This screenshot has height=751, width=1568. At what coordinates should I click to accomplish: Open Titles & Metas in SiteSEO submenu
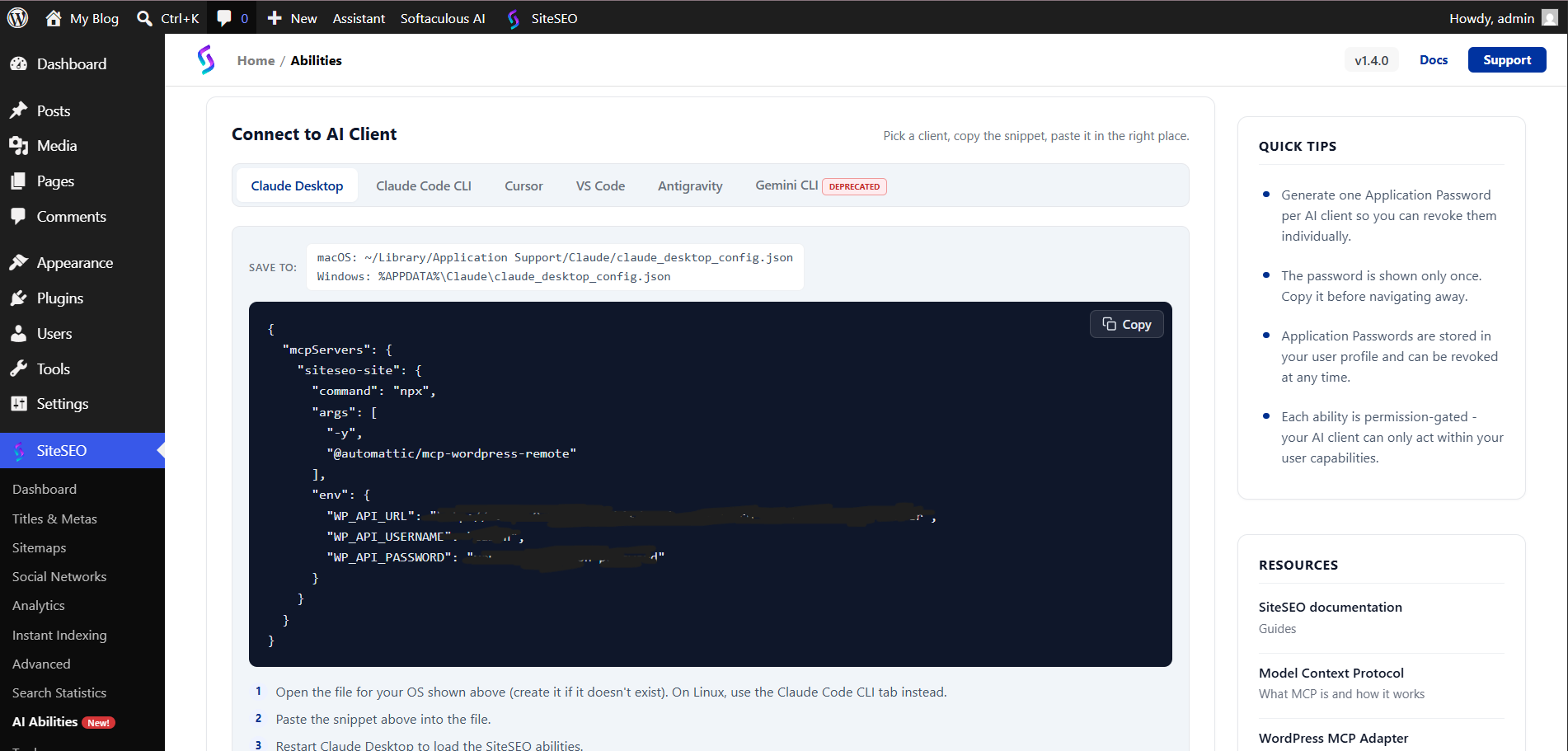click(54, 519)
